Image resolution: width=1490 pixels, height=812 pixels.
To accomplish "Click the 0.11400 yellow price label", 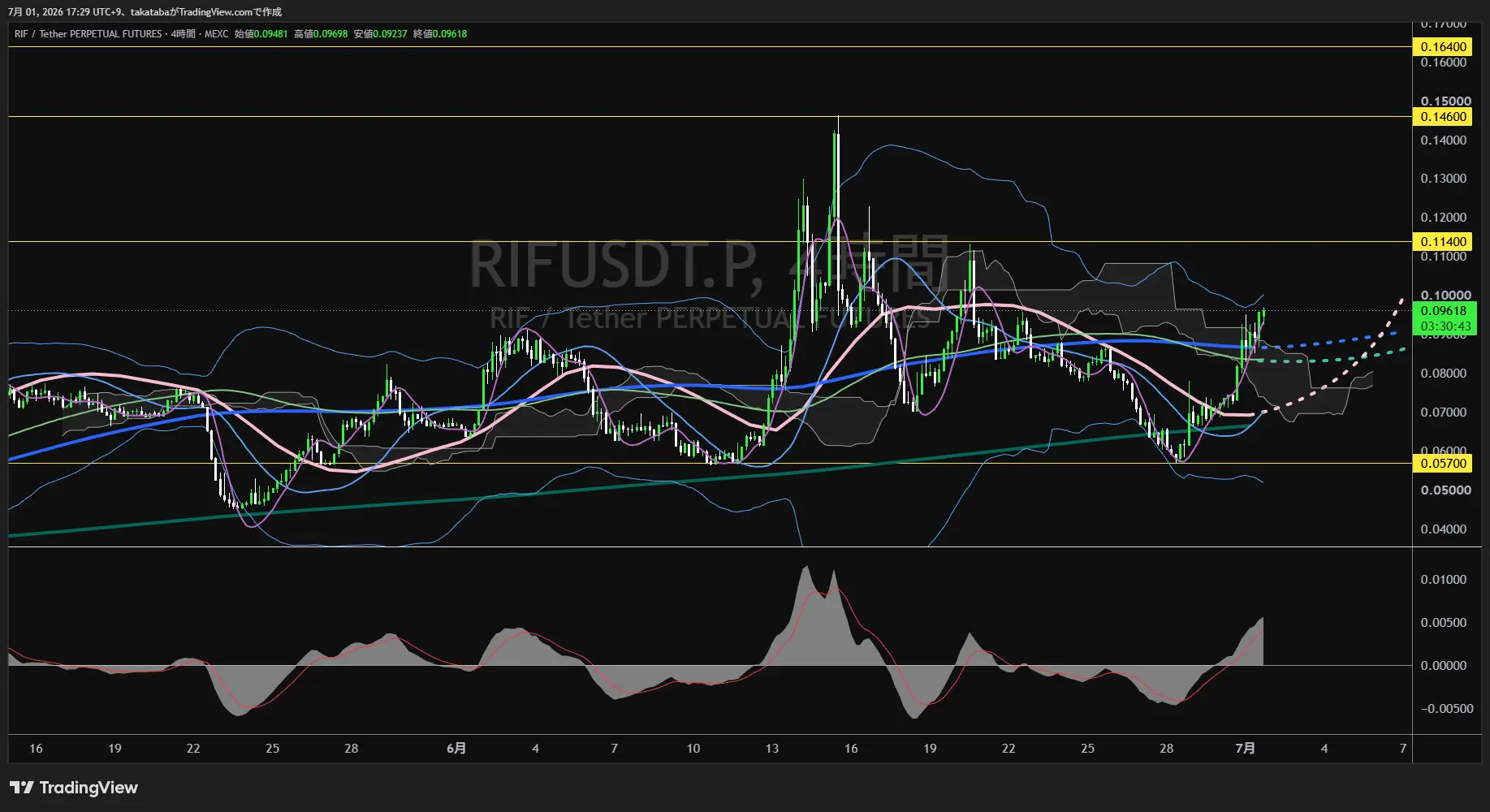I will [x=1444, y=242].
